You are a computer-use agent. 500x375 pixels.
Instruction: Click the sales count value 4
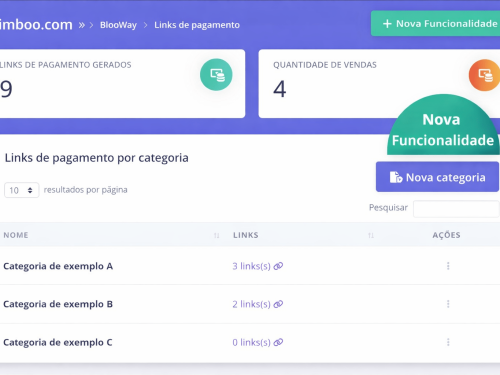[280, 89]
